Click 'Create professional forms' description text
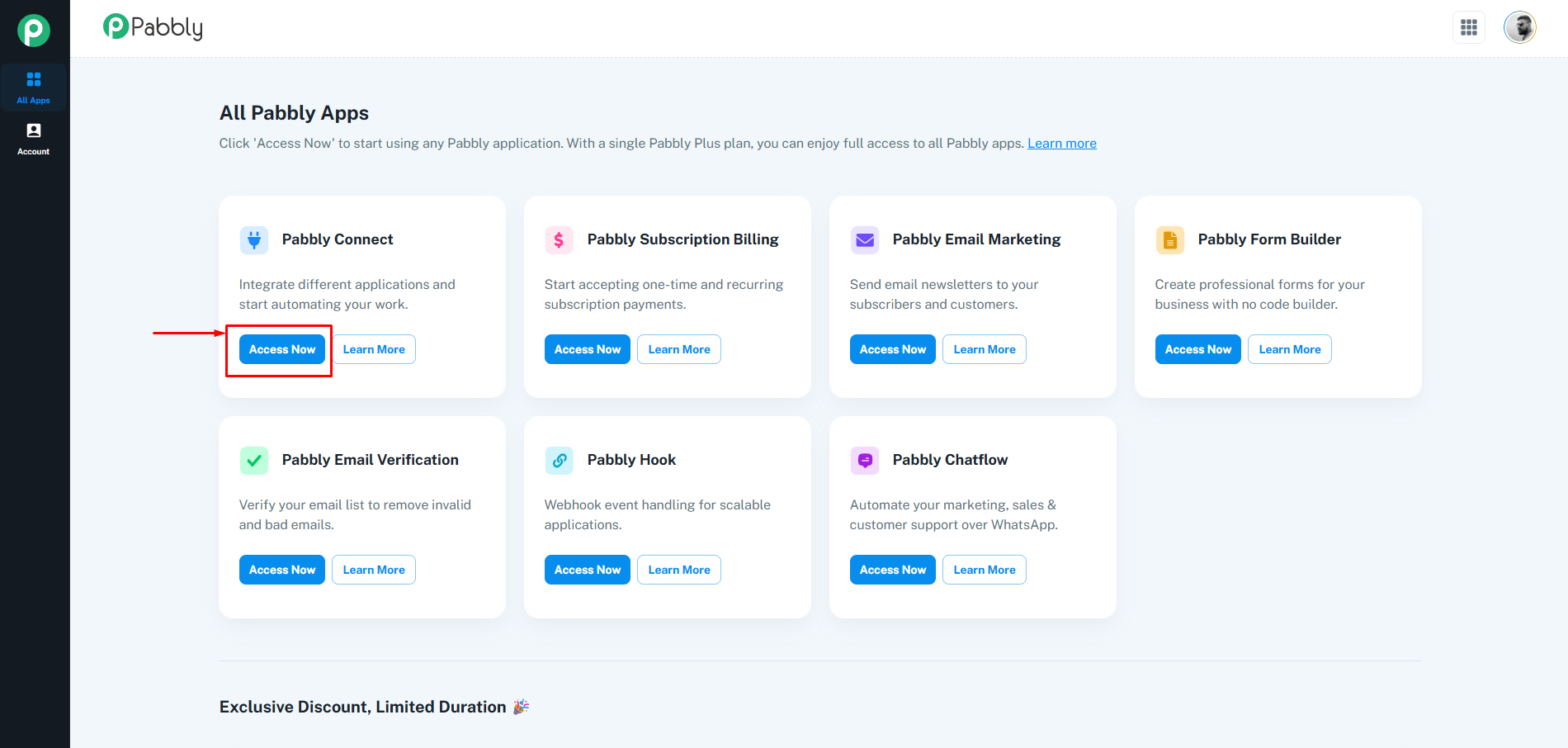1568x748 pixels. pyautogui.click(x=1260, y=294)
